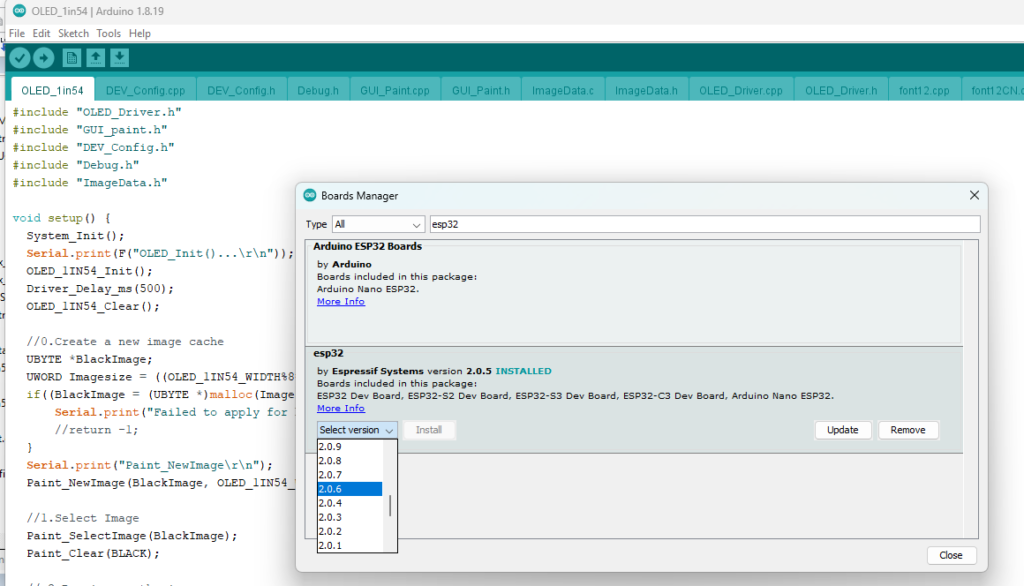Choose version 2.0.7 from the list

point(349,475)
